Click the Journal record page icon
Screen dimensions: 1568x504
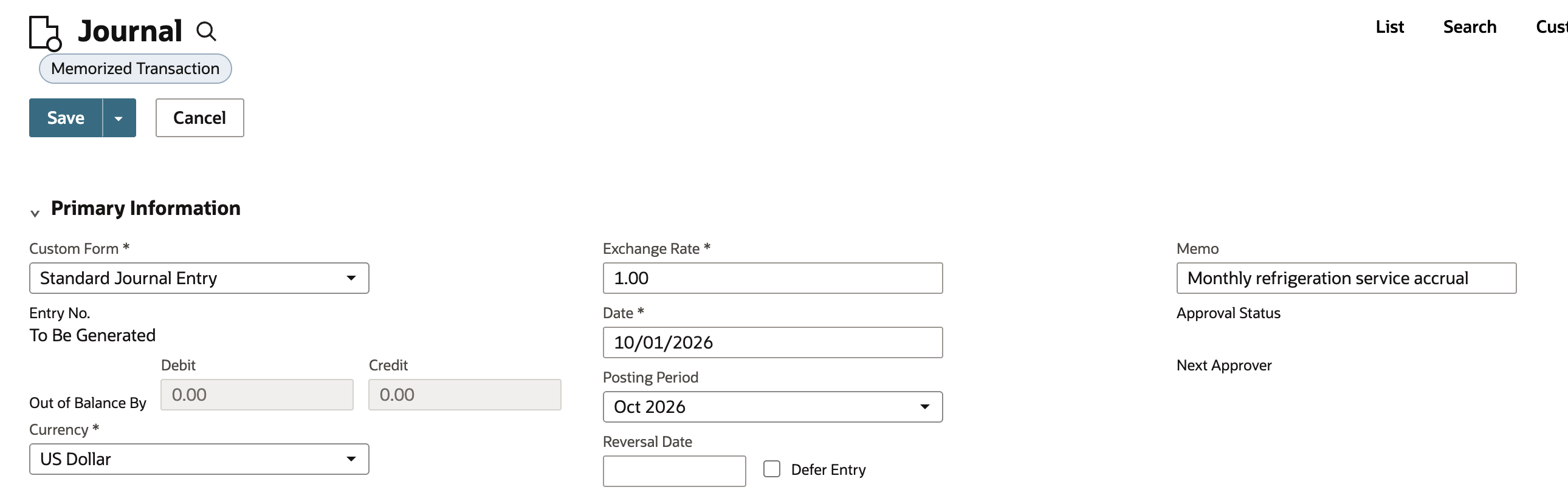coord(45,33)
